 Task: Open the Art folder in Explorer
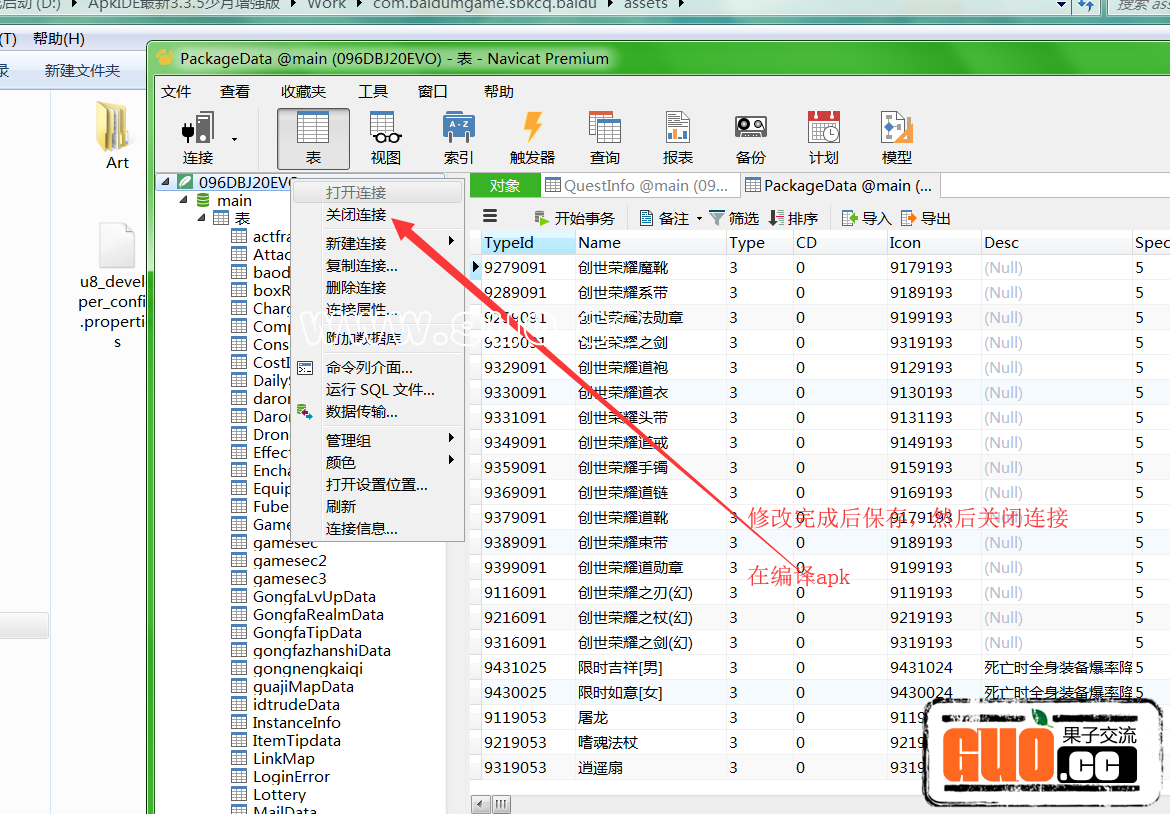click(116, 136)
